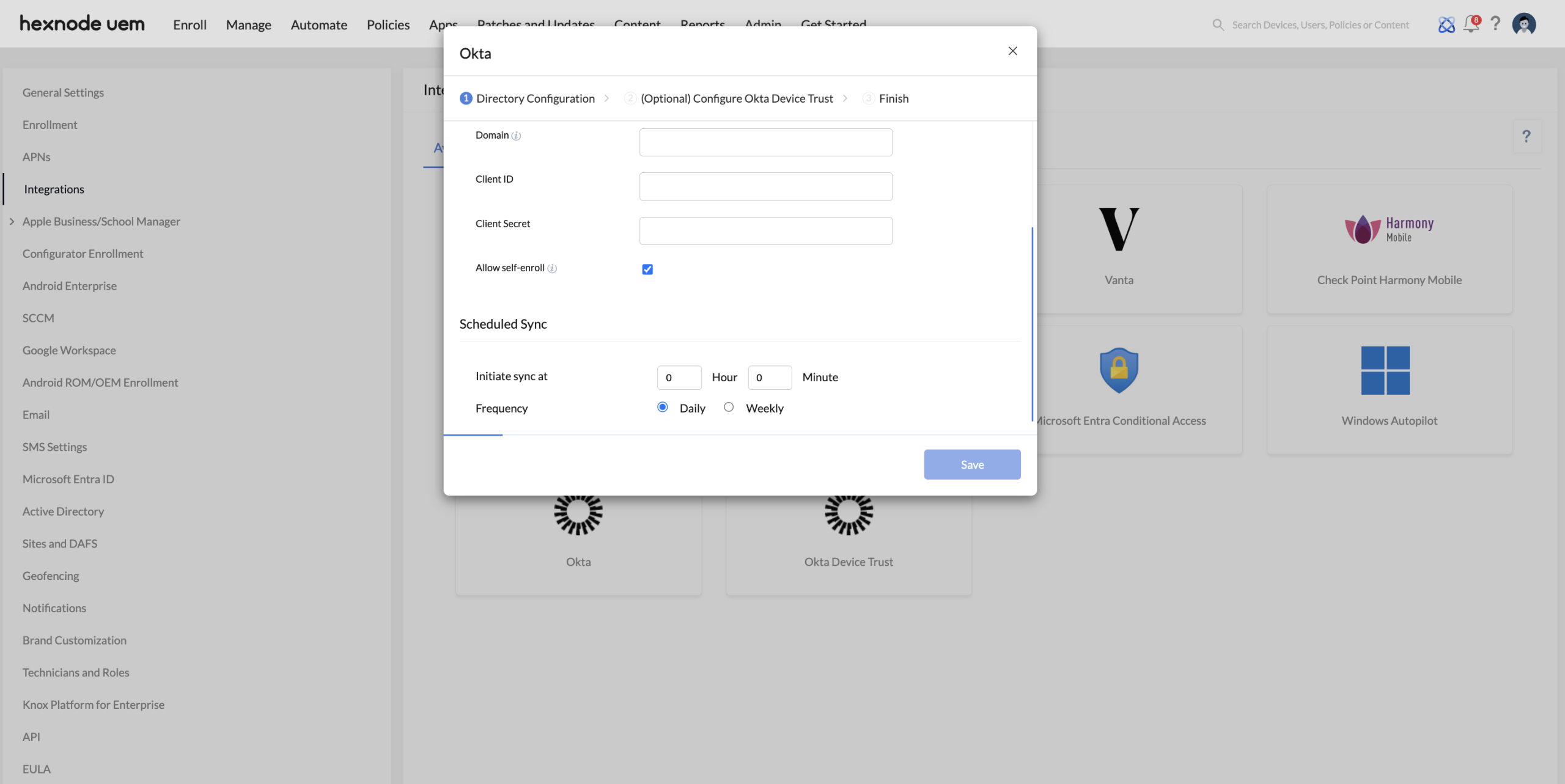Close the Okta dialog
This screenshot has width=1565, height=784.
click(1012, 51)
